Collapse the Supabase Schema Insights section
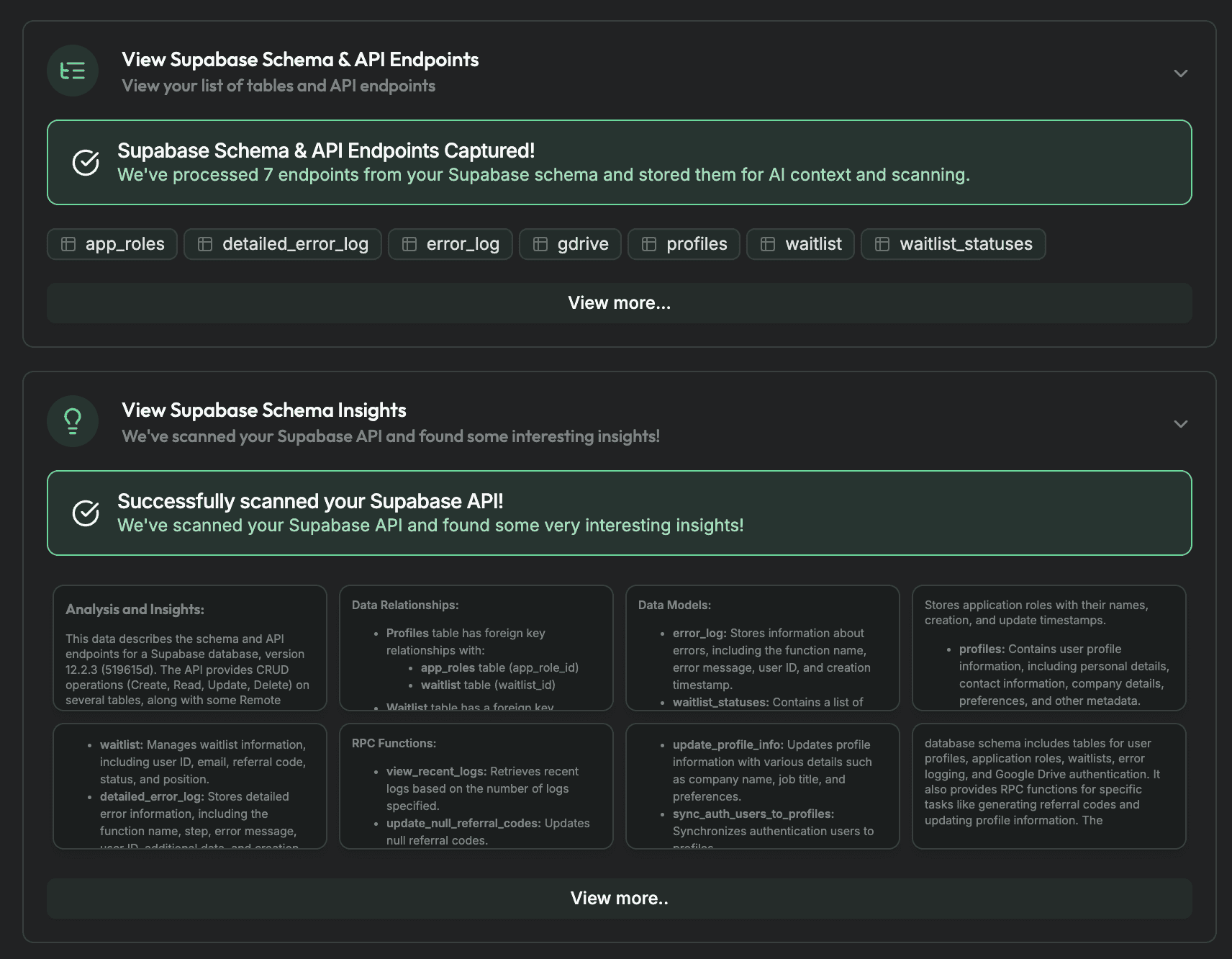The width and height of the screenshot is (1232, 959). 1180,424
